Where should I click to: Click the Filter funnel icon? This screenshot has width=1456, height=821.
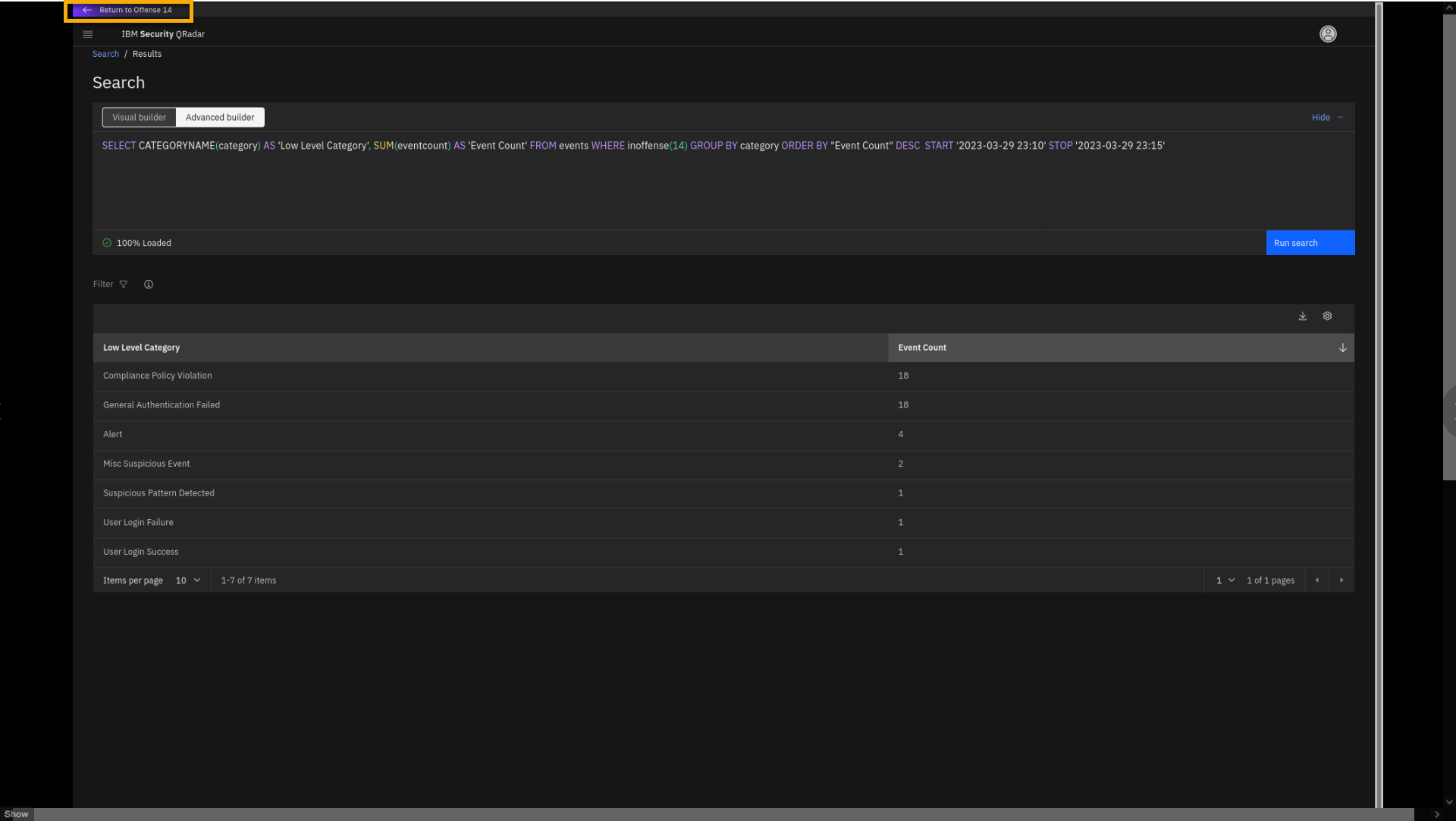click(124, 285)
